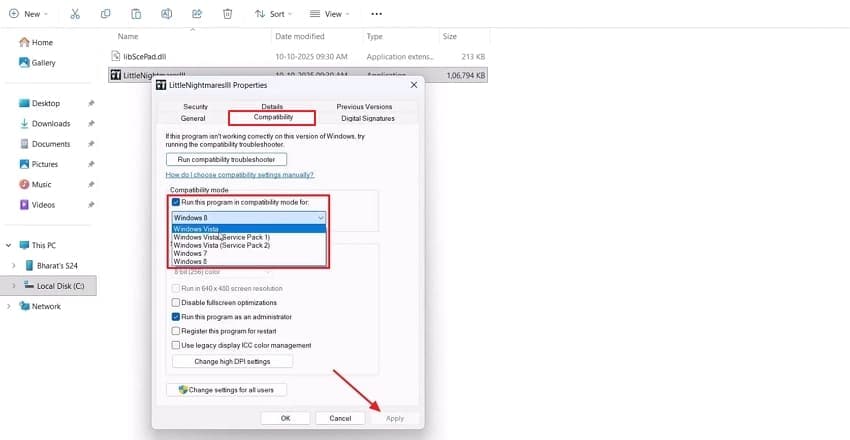This screenshot has width=850, height=440.
Task: Select the Compatibility tab
Action: (273, 118)
